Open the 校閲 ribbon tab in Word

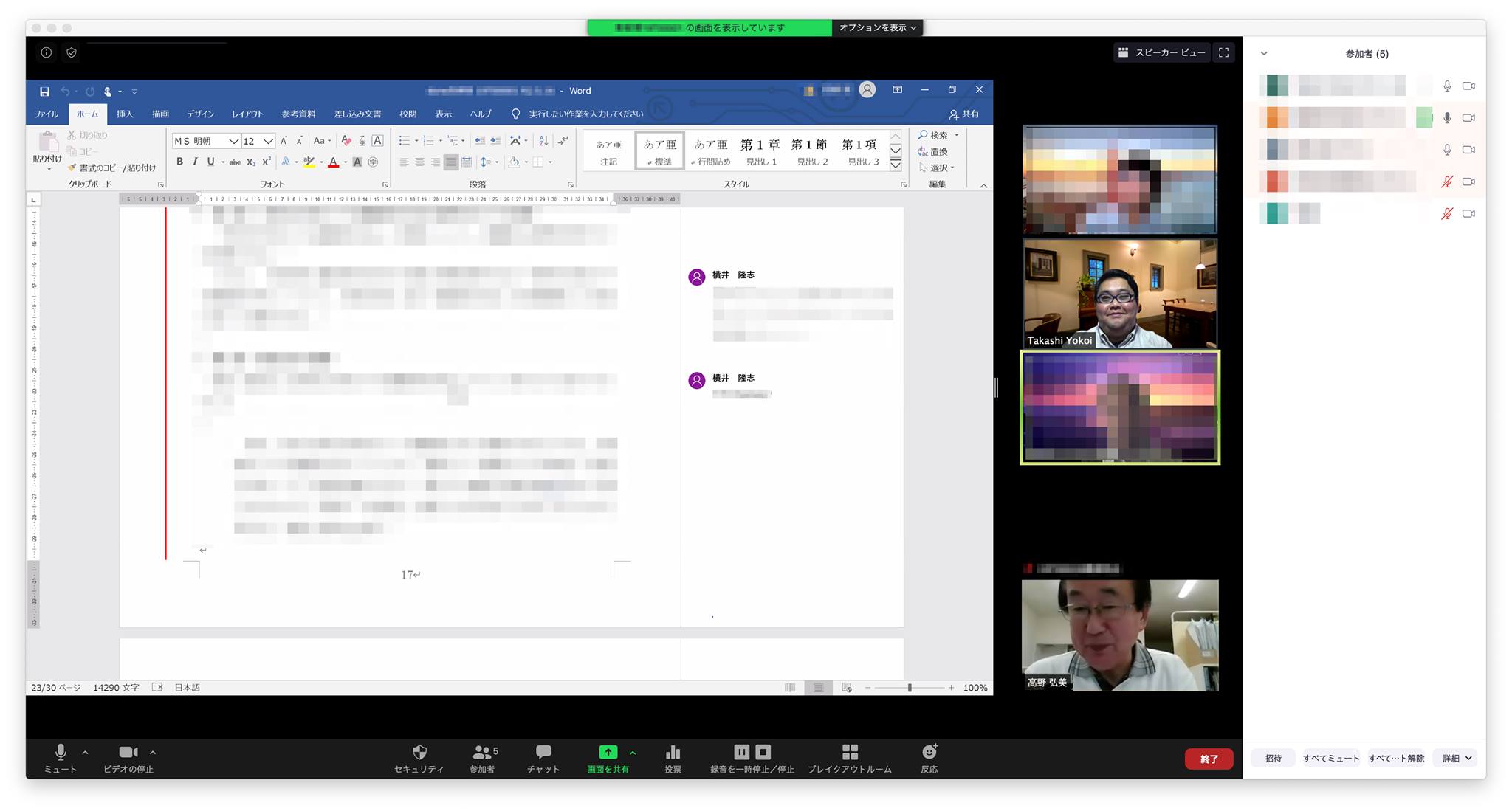[x=408, y=114]
